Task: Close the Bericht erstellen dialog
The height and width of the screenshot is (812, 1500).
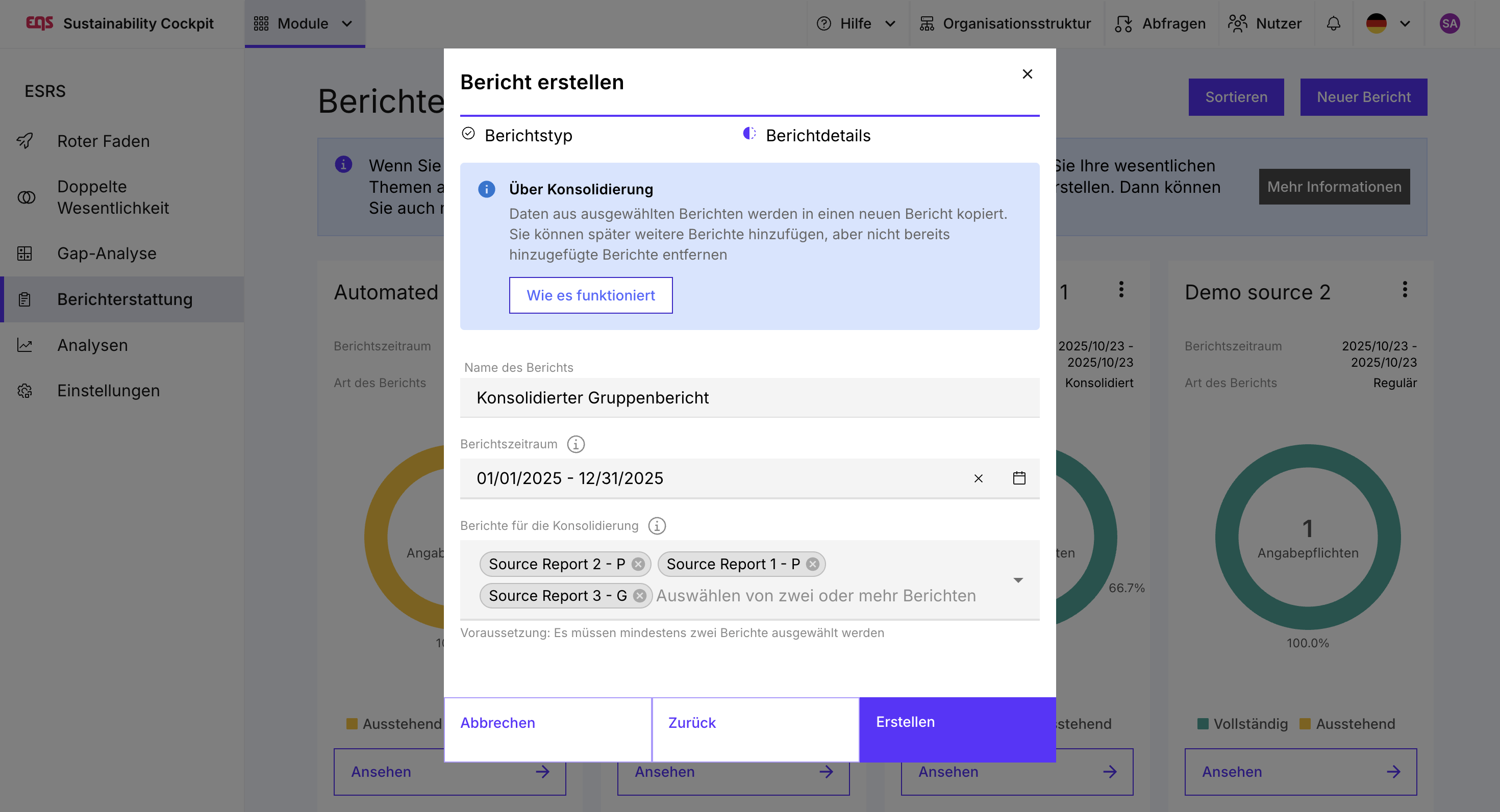Action: click(1027, 74)
